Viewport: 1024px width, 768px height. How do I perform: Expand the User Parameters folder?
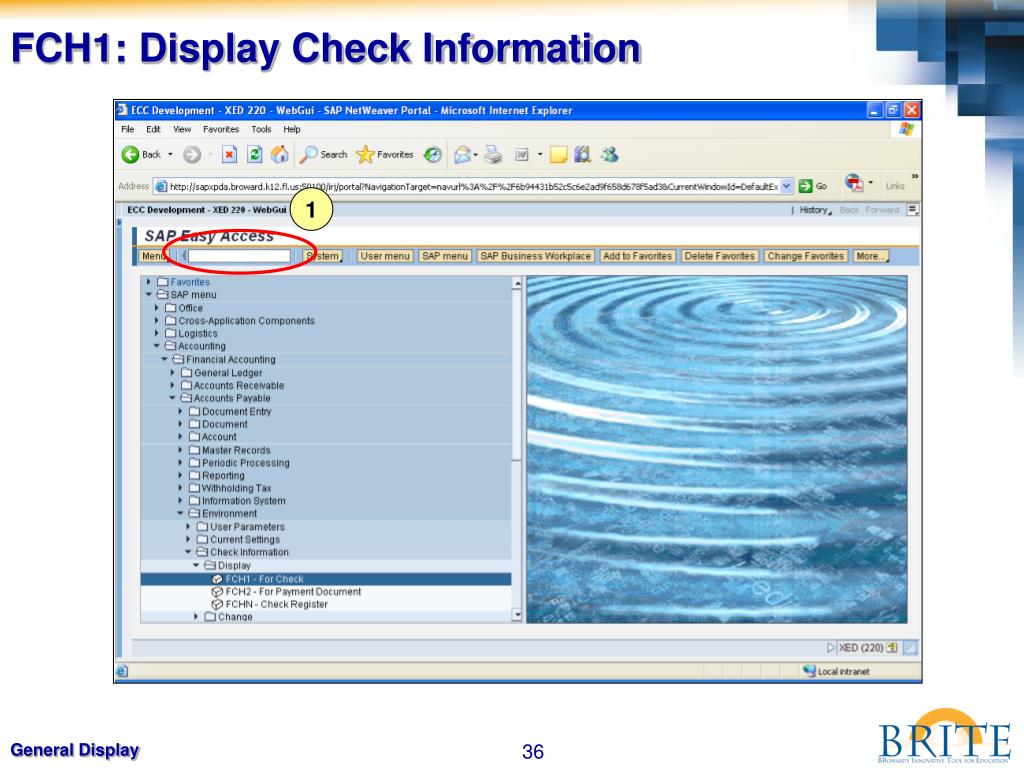[188, 526]
